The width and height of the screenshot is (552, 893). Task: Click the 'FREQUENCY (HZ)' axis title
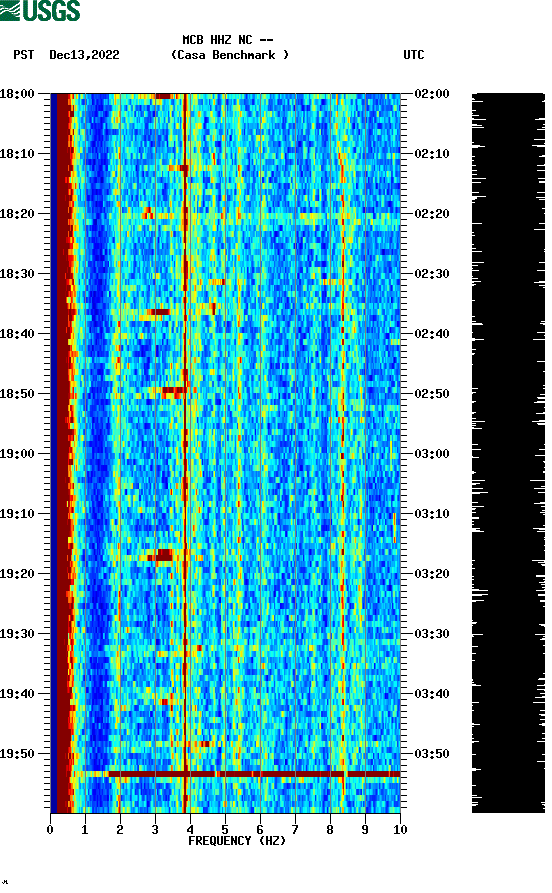[x=236, y=841]
